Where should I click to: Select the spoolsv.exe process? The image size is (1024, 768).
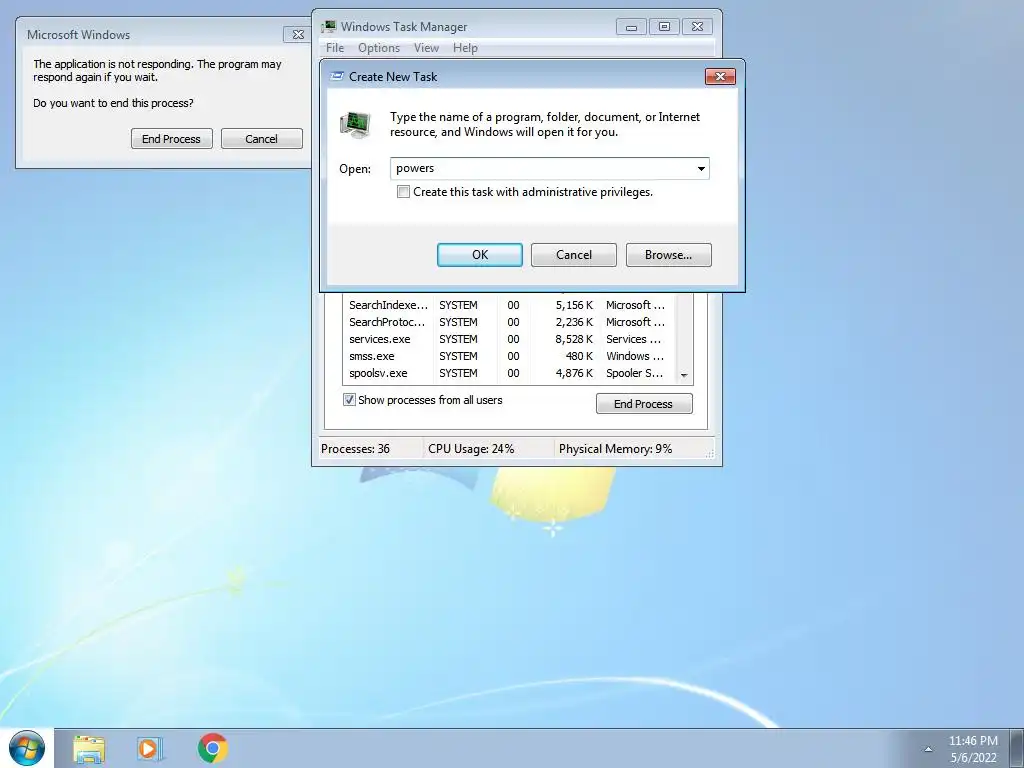(x=509, y=373)
